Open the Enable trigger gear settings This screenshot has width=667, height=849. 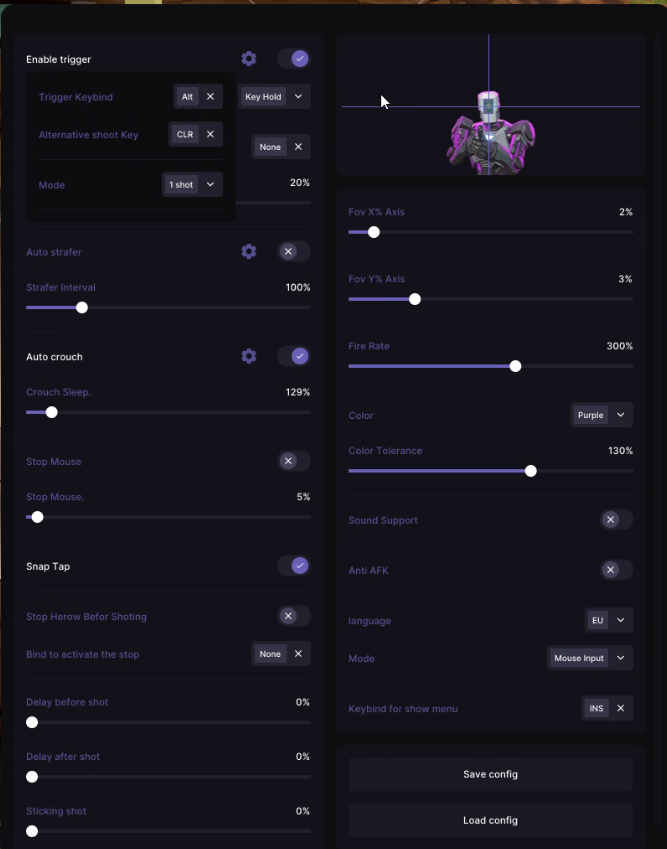tap(249, 58)
